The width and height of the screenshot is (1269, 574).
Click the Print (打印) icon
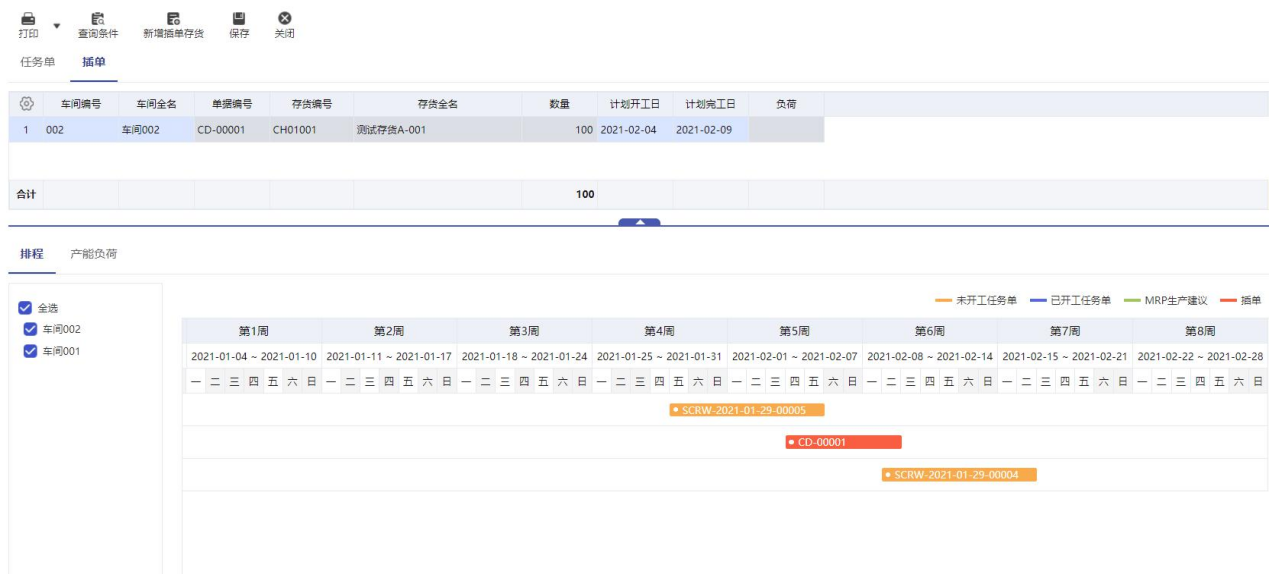(28, 19)
